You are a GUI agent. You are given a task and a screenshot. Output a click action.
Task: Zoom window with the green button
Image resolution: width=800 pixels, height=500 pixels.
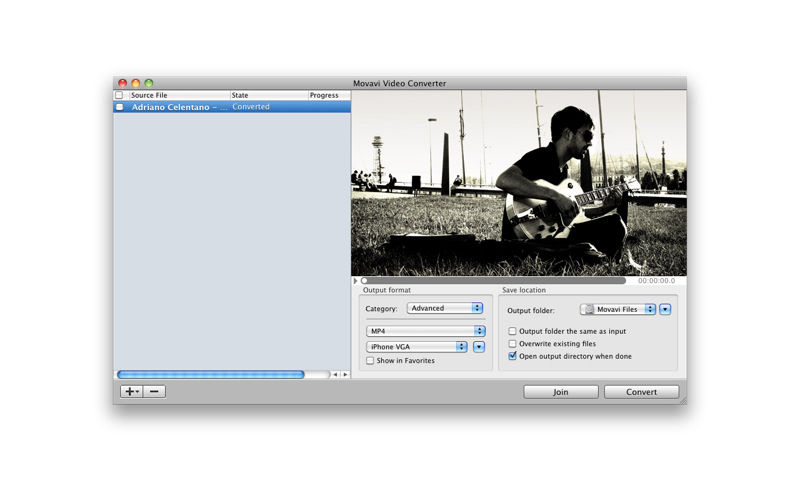pos(149,83)
